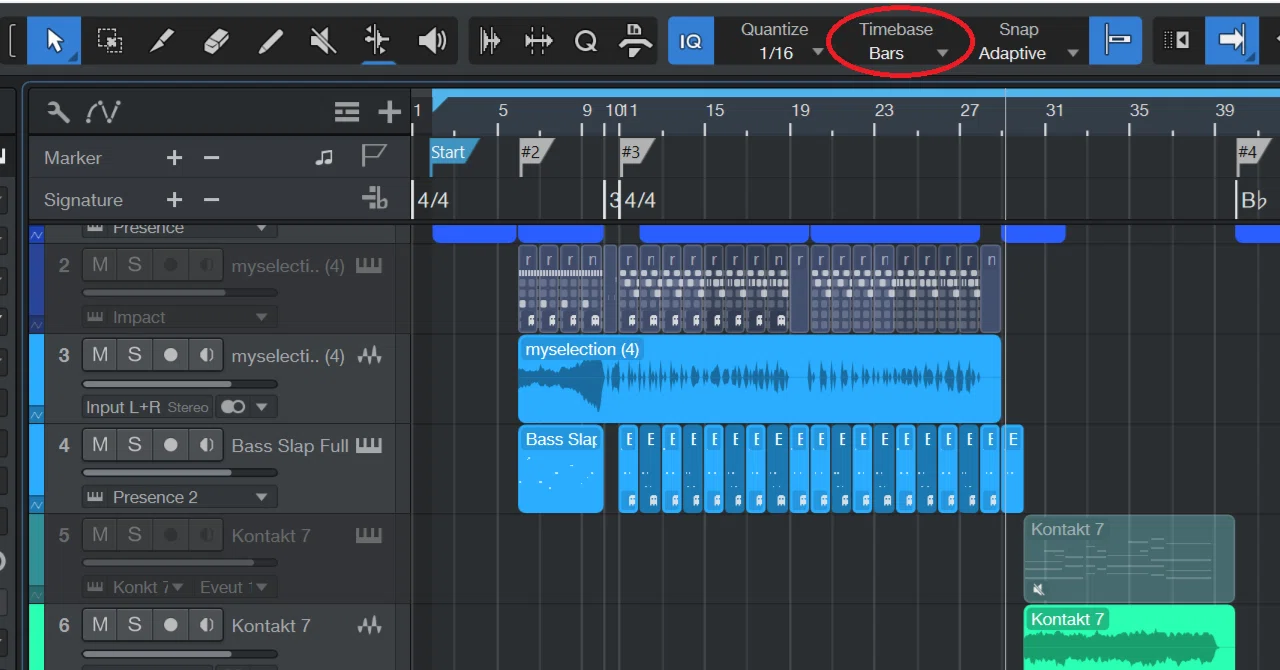The image size is (1280, 670).
Task: Select the Eraser tool
Action: (217, 41)
